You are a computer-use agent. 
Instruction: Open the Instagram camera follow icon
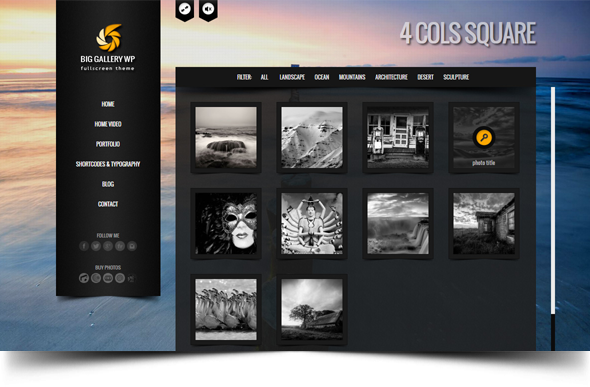coord(132,246)
